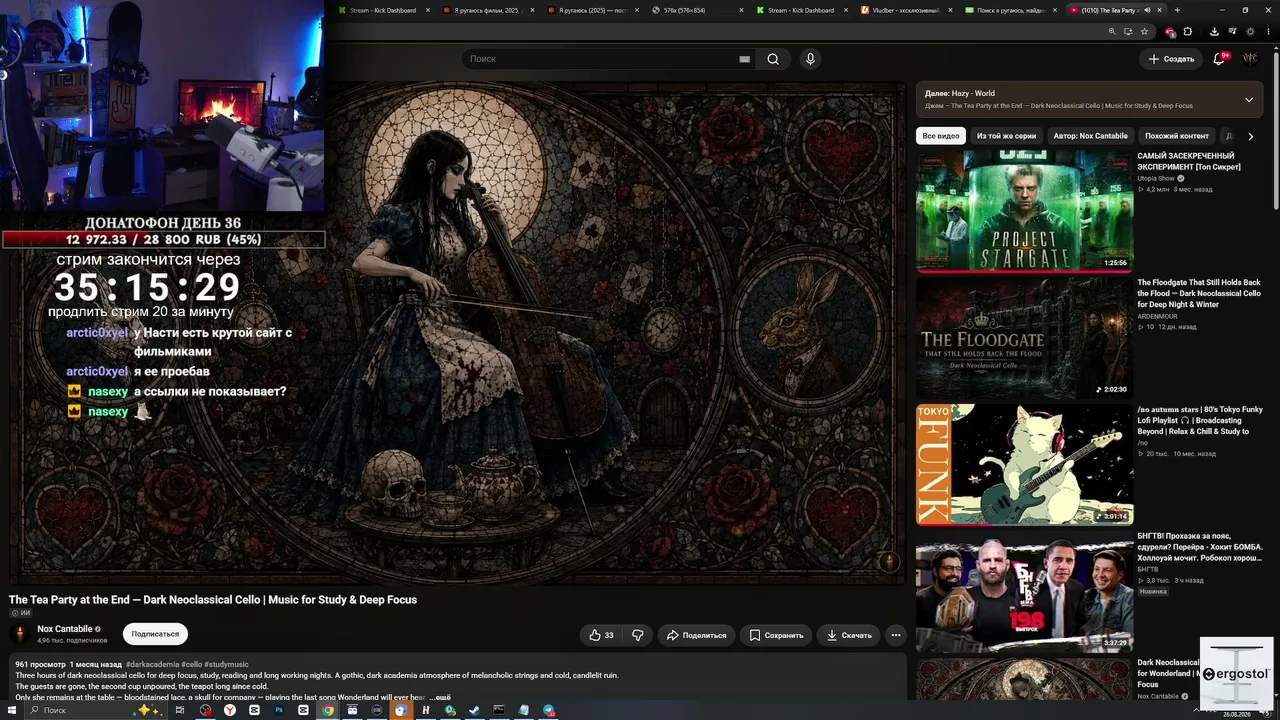Switch to the 'Vludber' browser tab
This screenshot has width=1280, height=720.
click(x=905, y=10)
